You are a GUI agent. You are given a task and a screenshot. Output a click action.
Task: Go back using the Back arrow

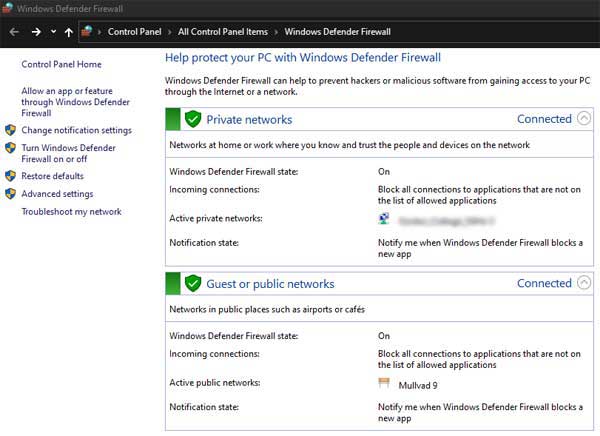tap(14, 32)
